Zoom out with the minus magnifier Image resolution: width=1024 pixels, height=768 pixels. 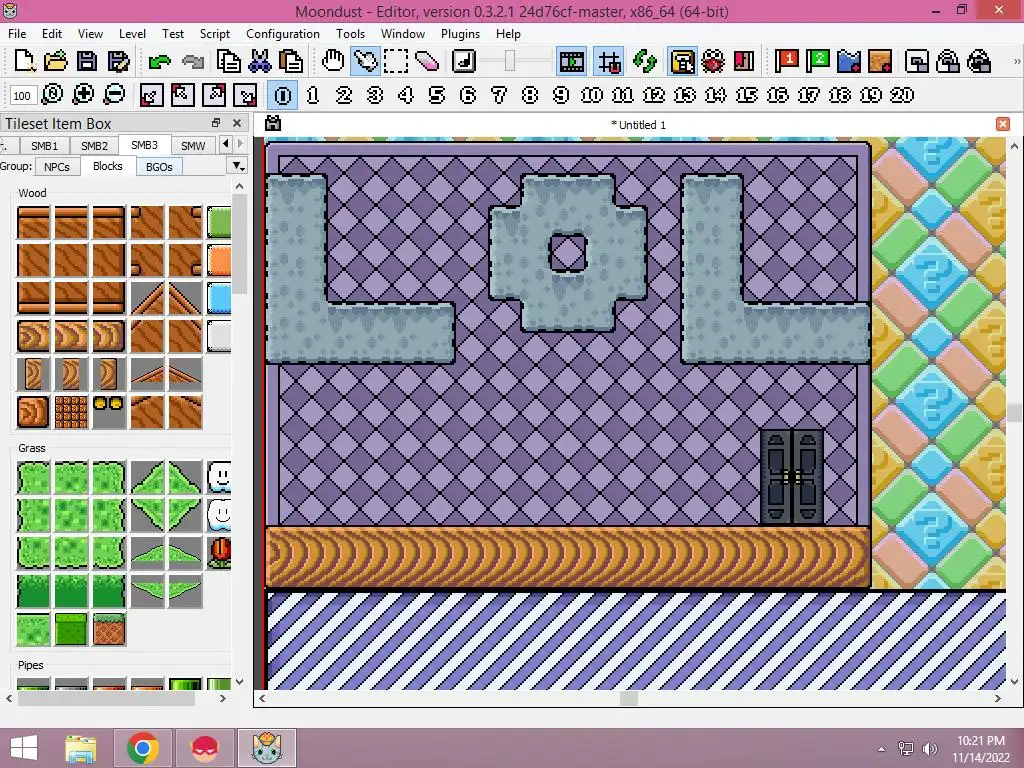tap(114, 95)
